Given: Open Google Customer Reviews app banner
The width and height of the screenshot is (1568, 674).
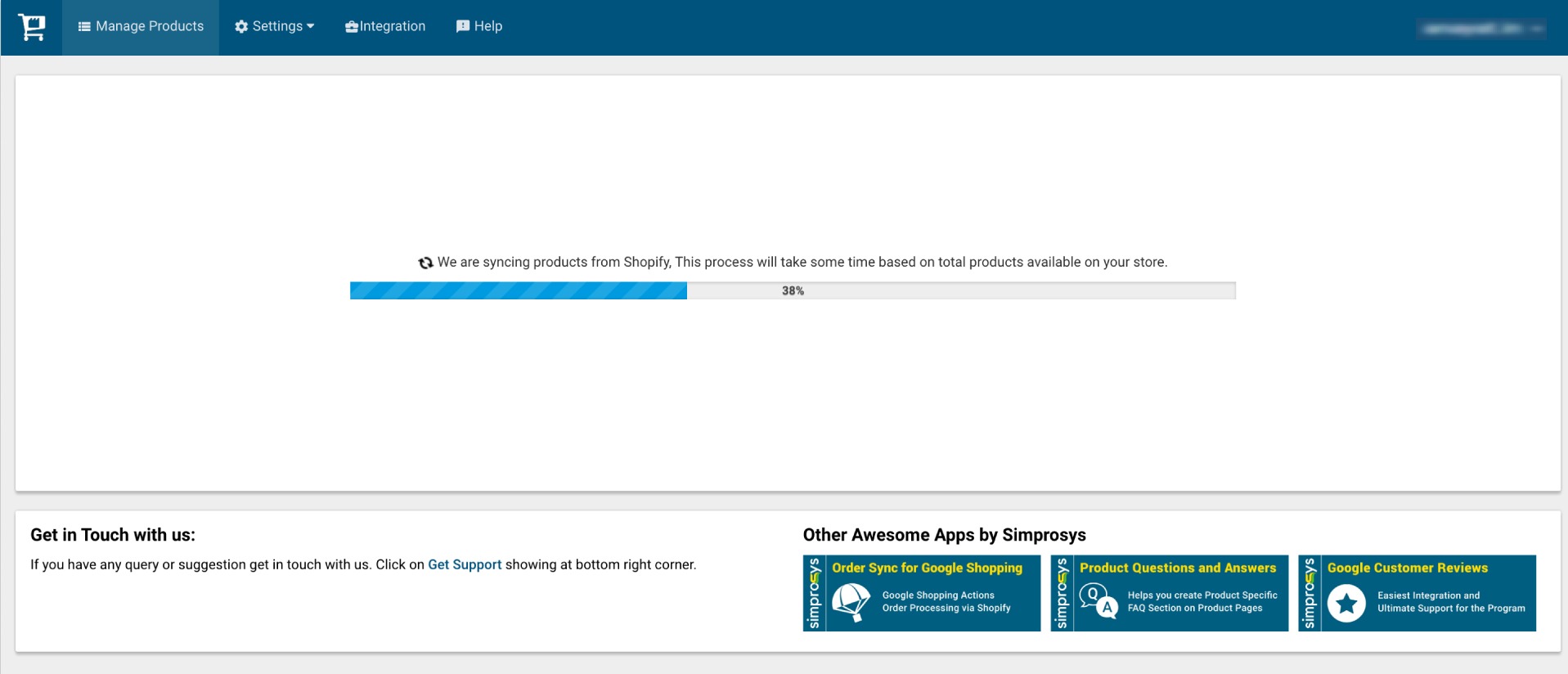Looking at the screenshot, I should 1417,593.
